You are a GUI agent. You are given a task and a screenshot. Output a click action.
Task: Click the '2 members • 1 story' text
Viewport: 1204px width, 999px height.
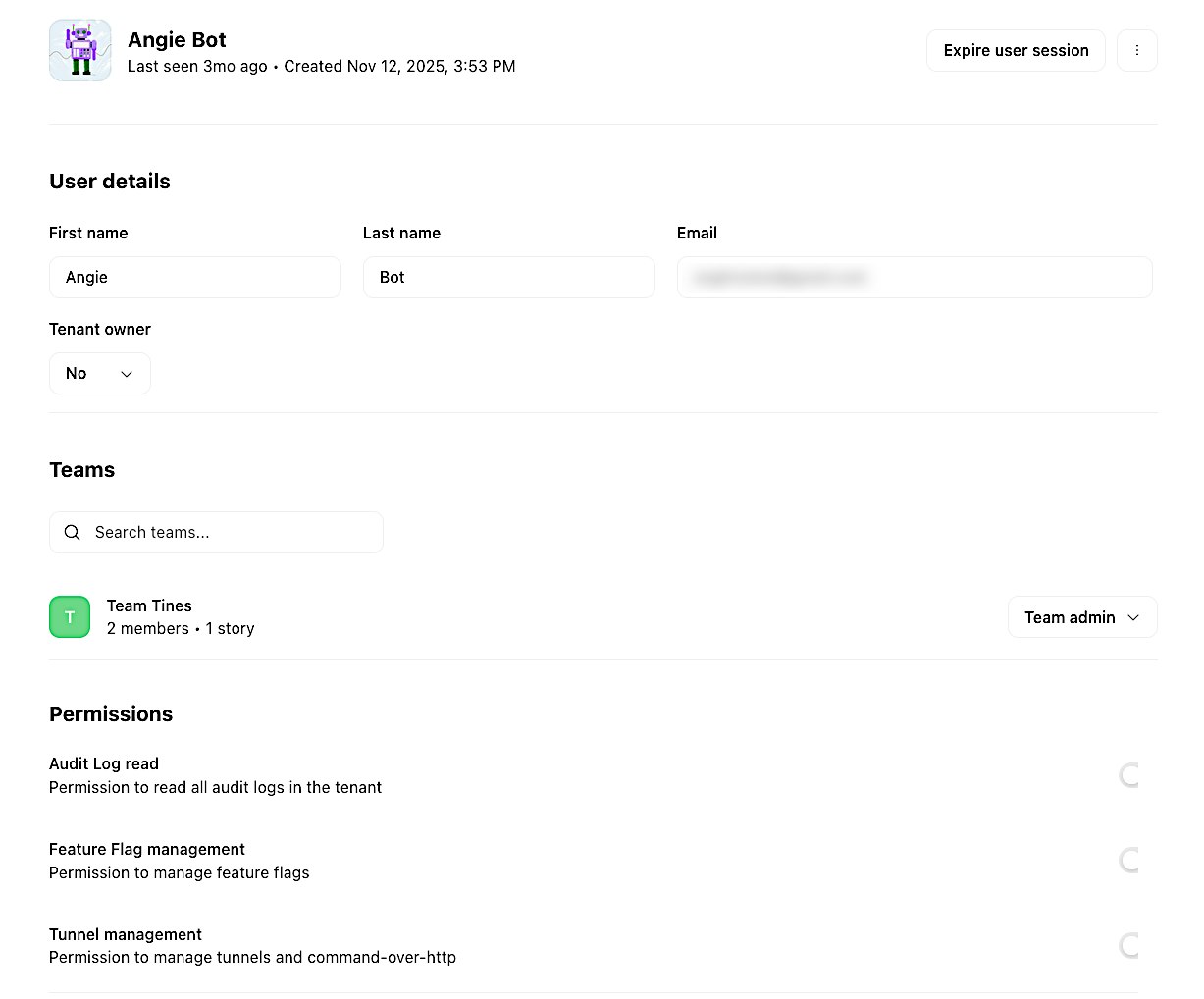coord(181,629)
